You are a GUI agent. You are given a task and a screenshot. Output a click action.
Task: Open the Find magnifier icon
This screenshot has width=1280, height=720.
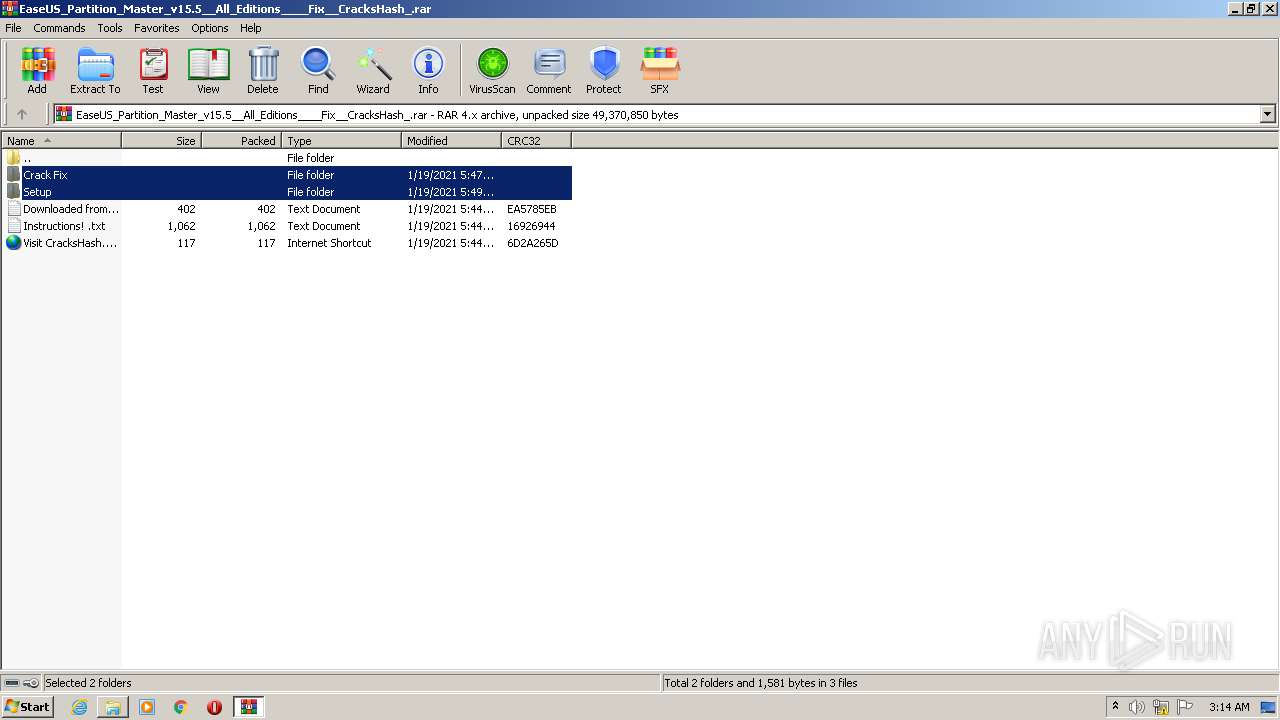(x=318, y=70)
